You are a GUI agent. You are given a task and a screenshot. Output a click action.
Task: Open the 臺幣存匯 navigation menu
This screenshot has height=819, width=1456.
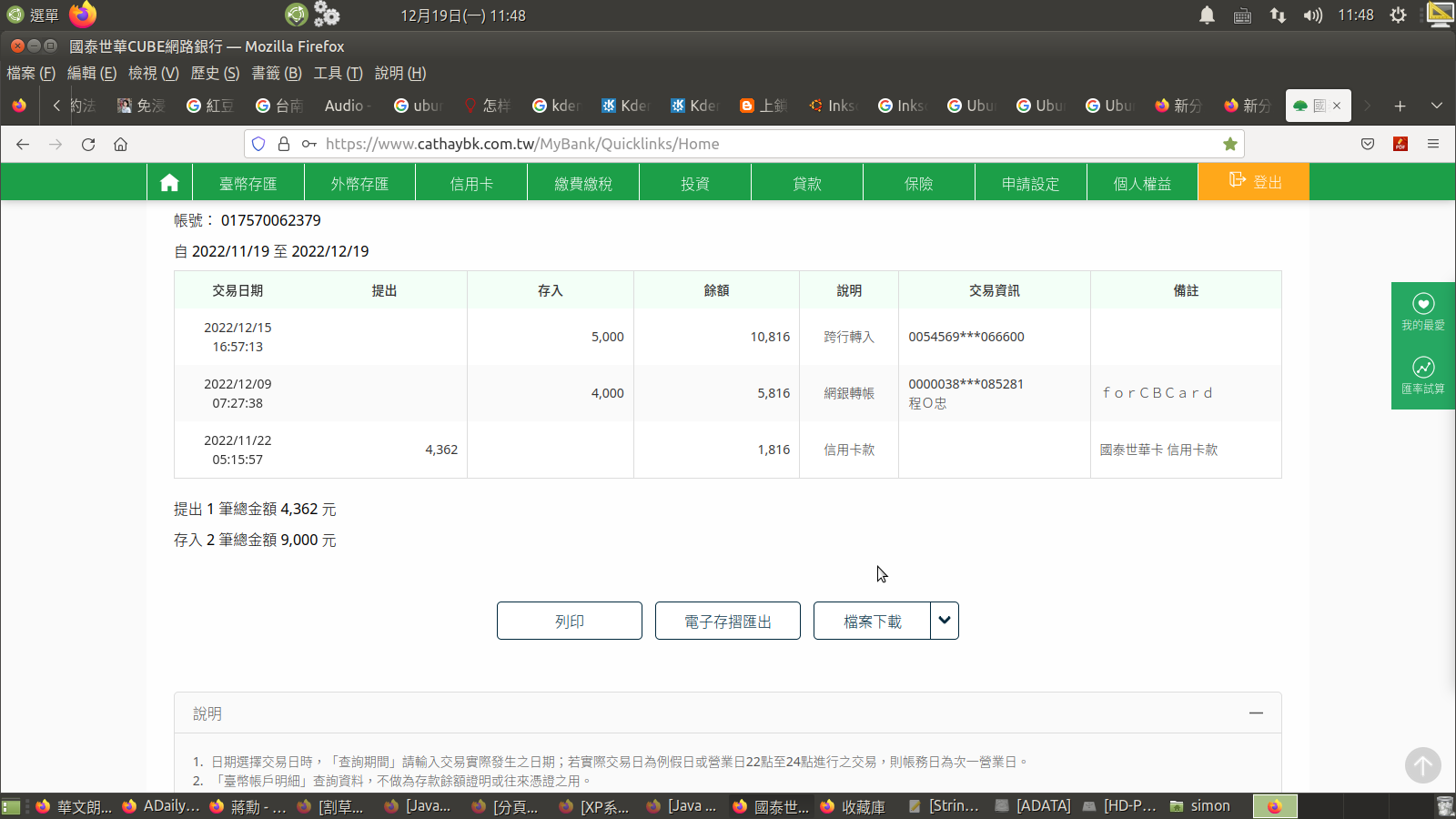pyautogui.click(x=248, y=183)
